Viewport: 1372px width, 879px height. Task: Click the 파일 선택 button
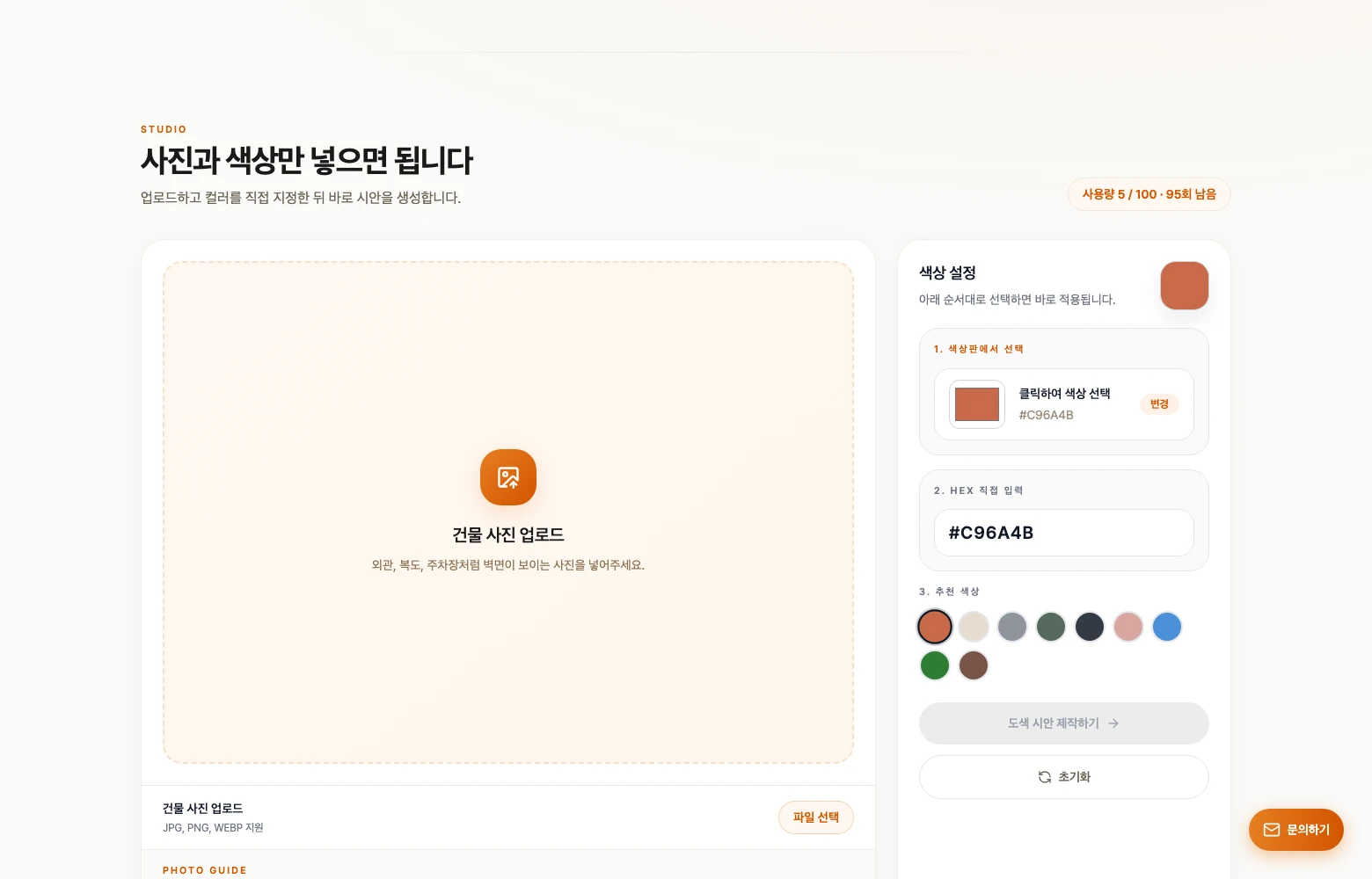click(816, 817)
